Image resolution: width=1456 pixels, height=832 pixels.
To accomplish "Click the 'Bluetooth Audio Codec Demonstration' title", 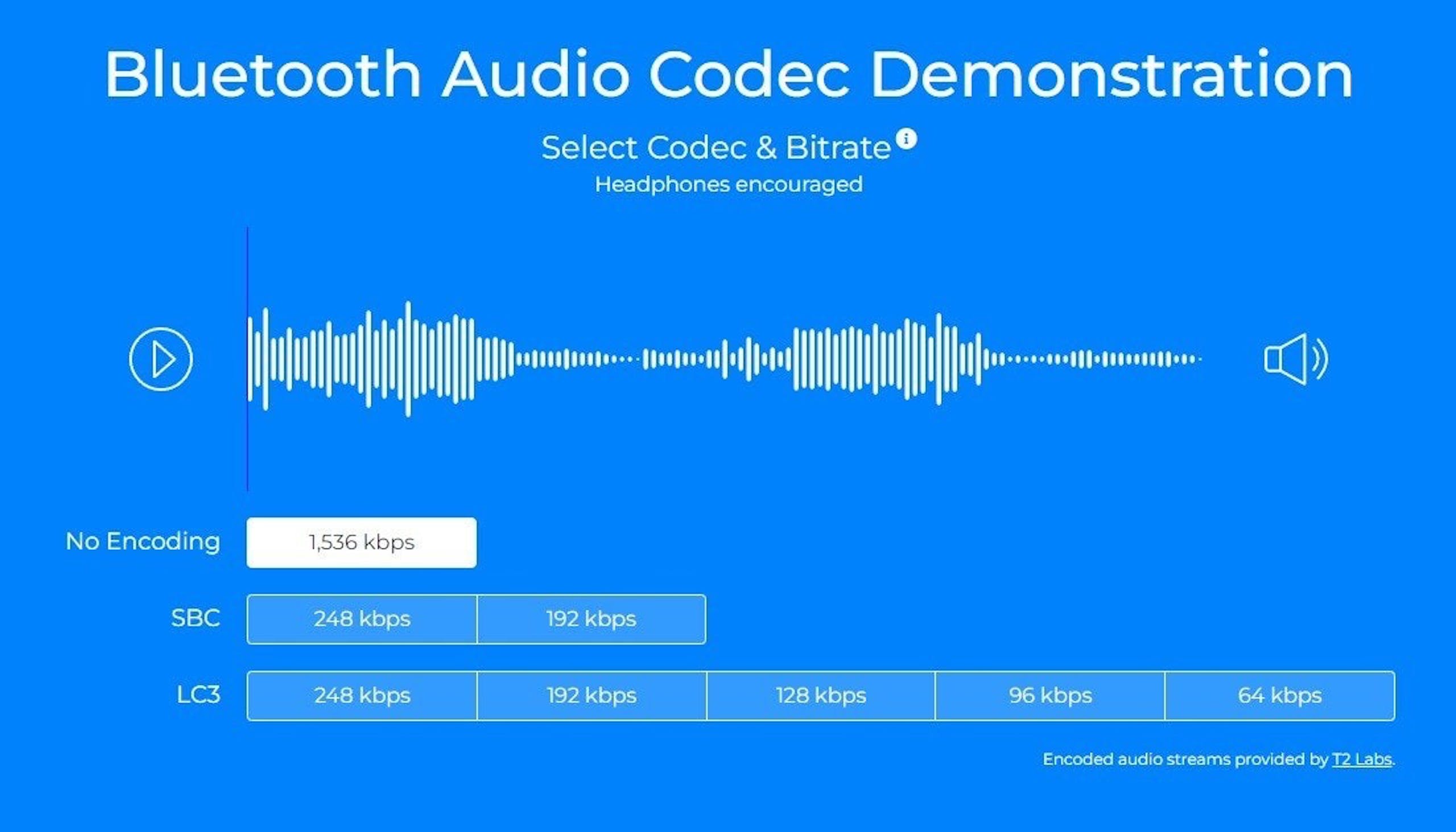I will tap(728, 75).
